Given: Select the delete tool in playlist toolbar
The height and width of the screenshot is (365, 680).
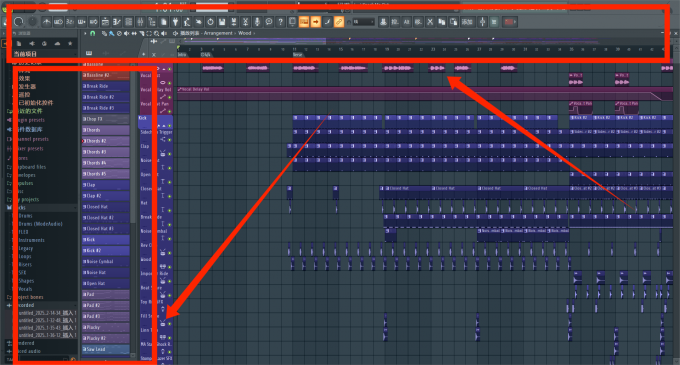Looking at the screenshot, I should click(119, 33).
